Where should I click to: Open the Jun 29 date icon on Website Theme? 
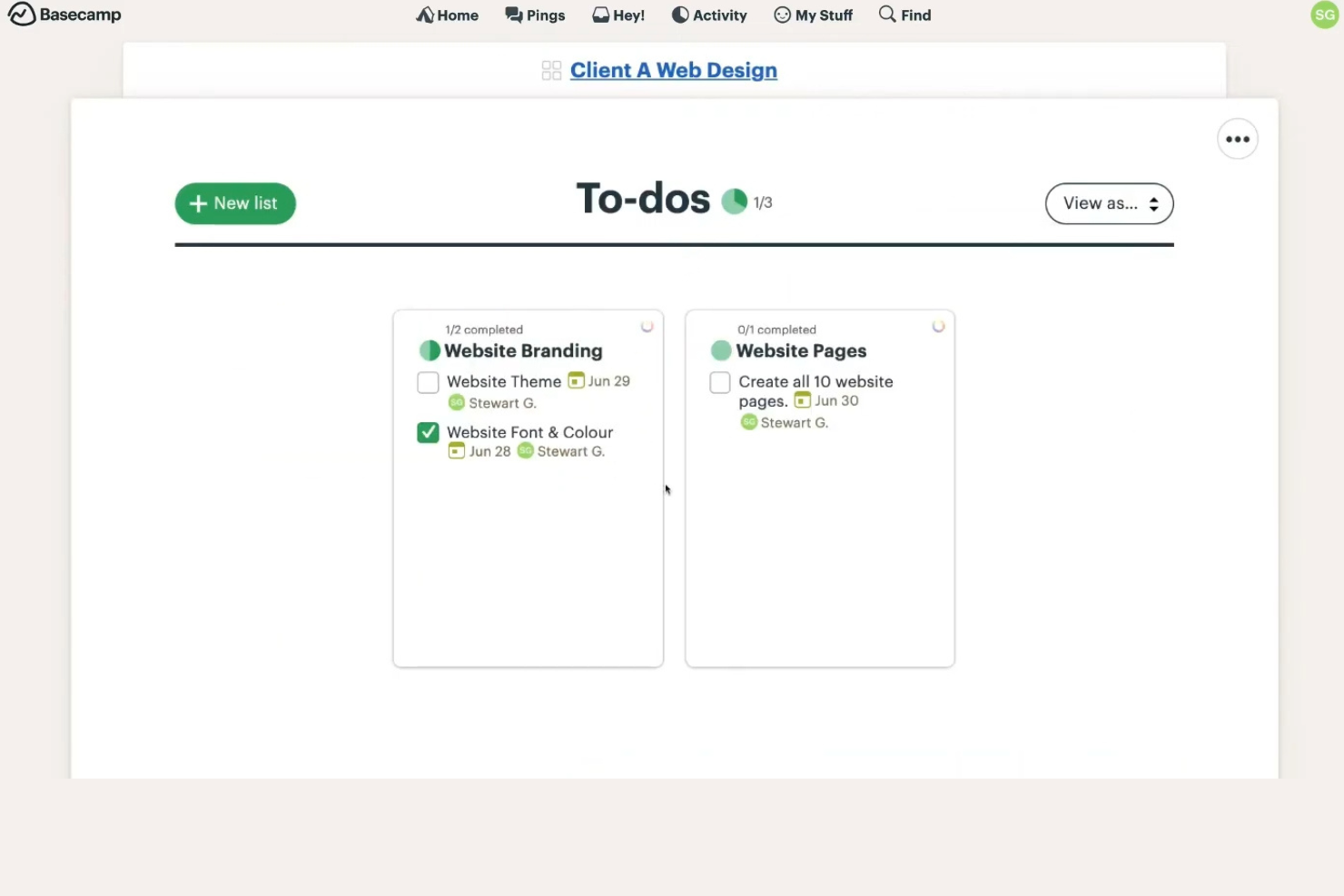[x=576, y=381]
